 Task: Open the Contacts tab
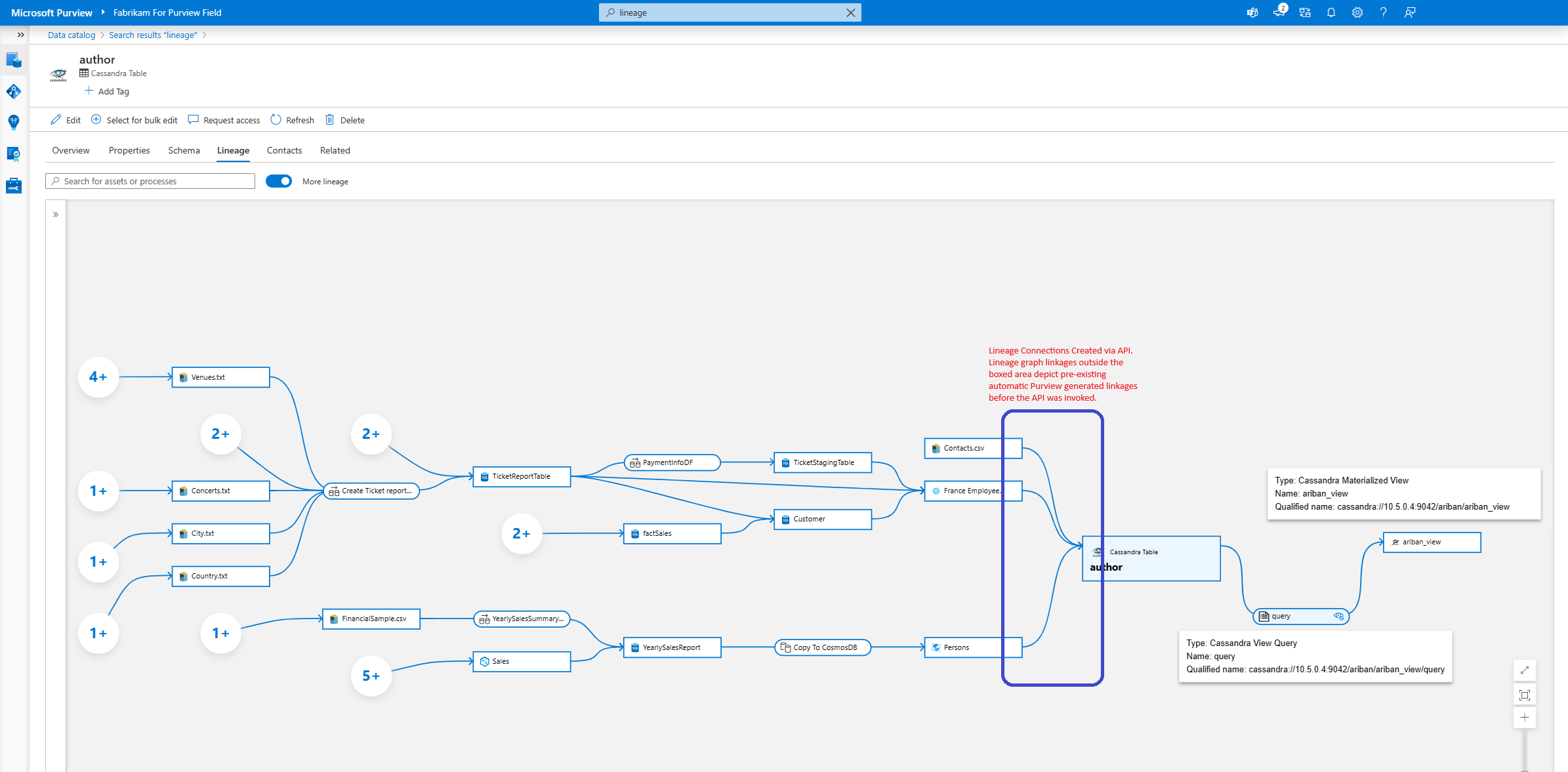click(284, 150)
